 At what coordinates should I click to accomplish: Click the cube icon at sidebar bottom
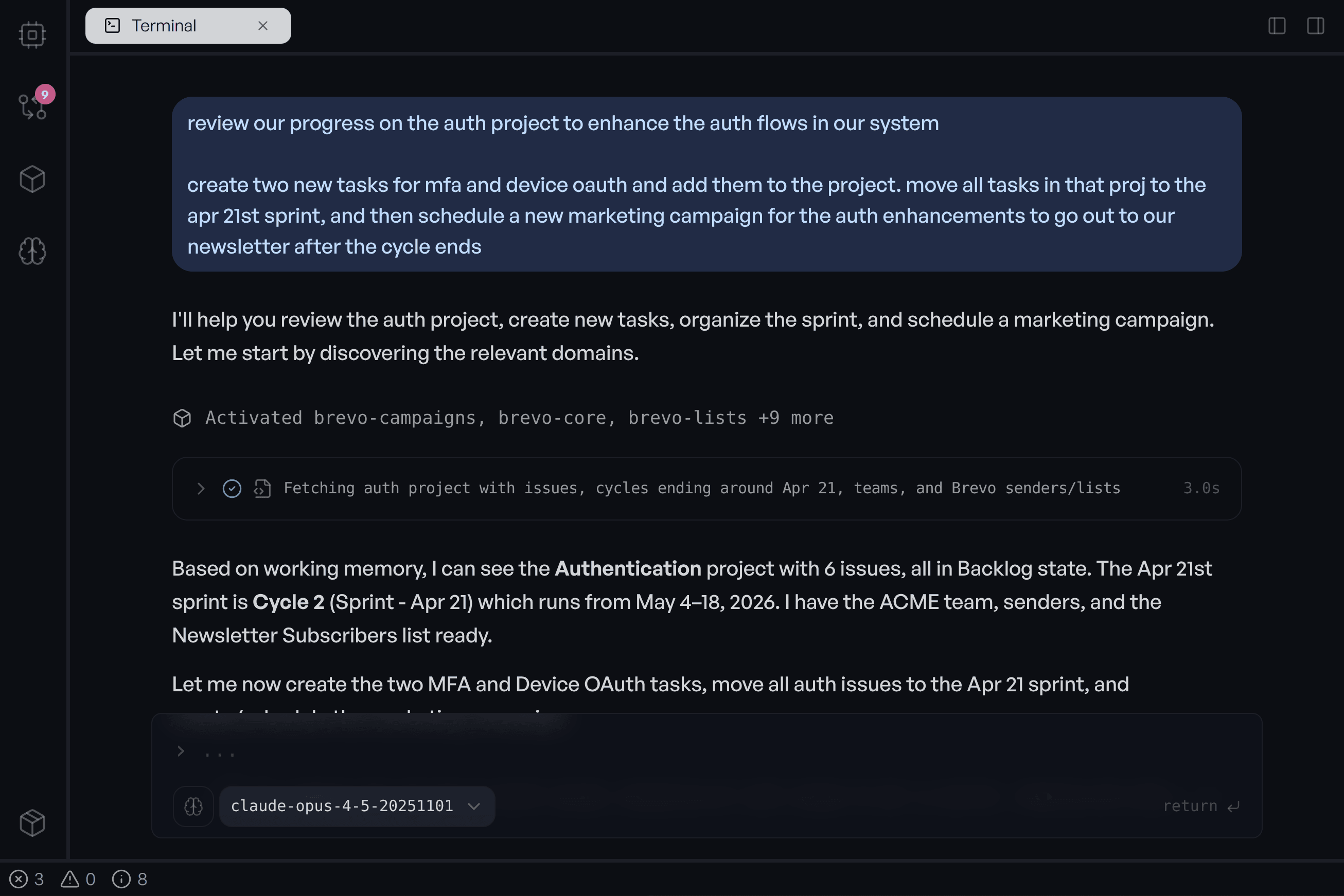pos(32,823)
